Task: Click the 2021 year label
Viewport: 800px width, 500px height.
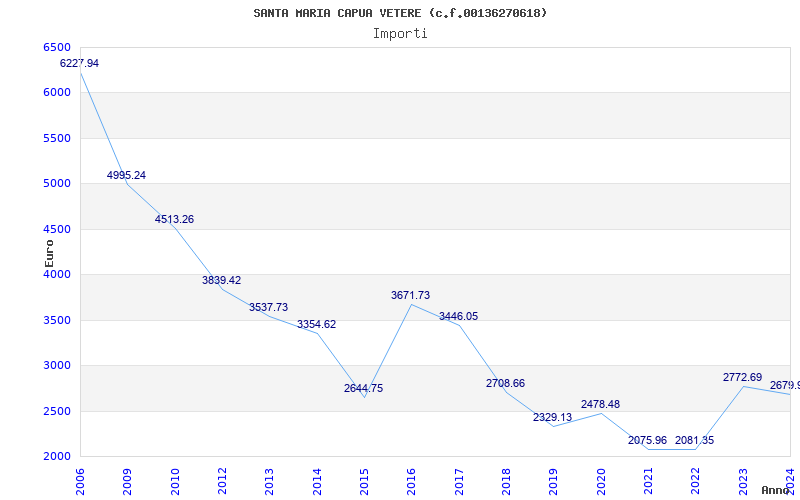Action: tap(648, 482)
